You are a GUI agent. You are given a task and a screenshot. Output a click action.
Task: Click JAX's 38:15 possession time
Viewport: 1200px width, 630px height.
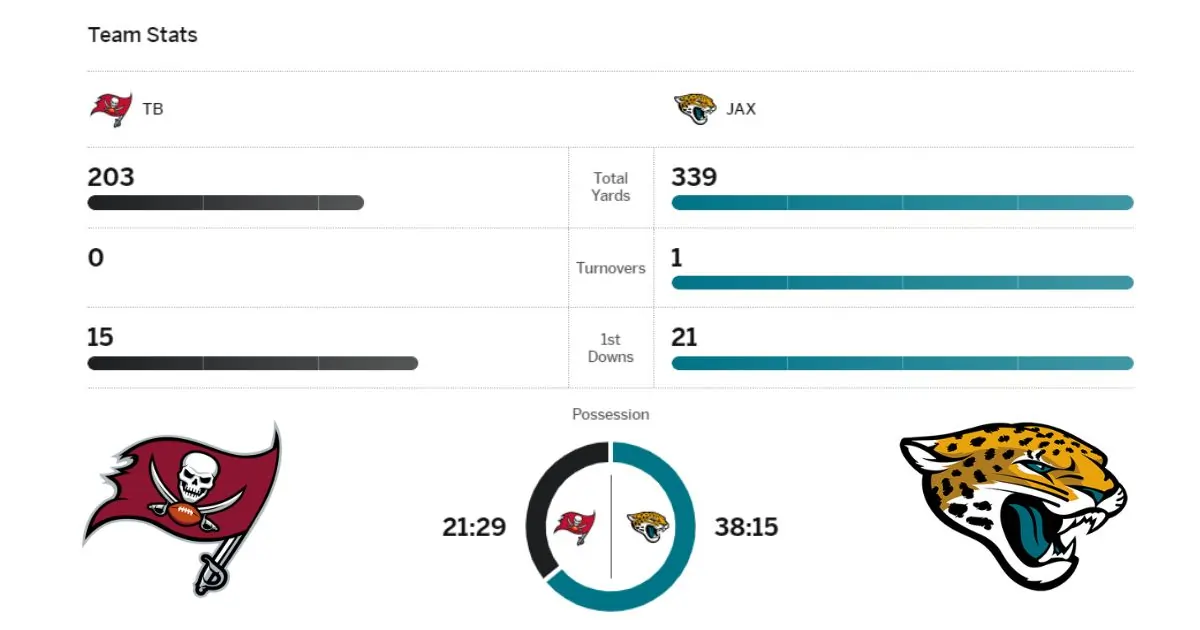tap(746, 527)
